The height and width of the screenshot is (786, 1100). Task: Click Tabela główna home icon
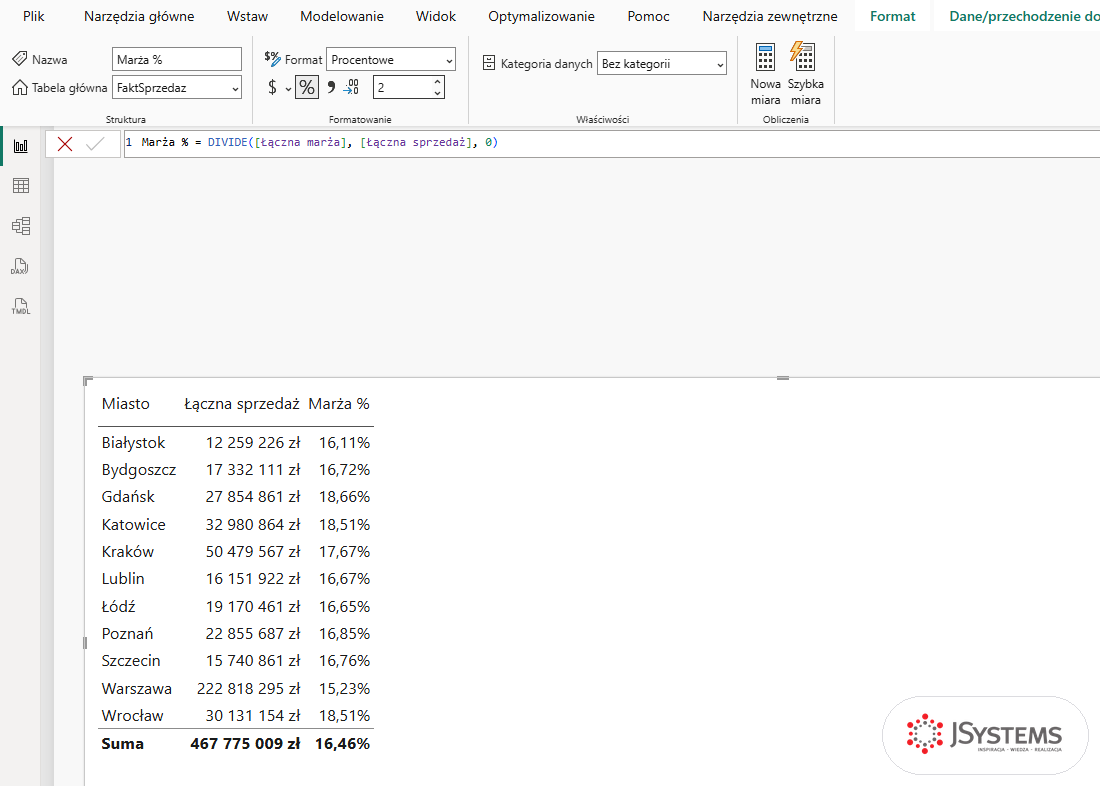click(20, 87)
